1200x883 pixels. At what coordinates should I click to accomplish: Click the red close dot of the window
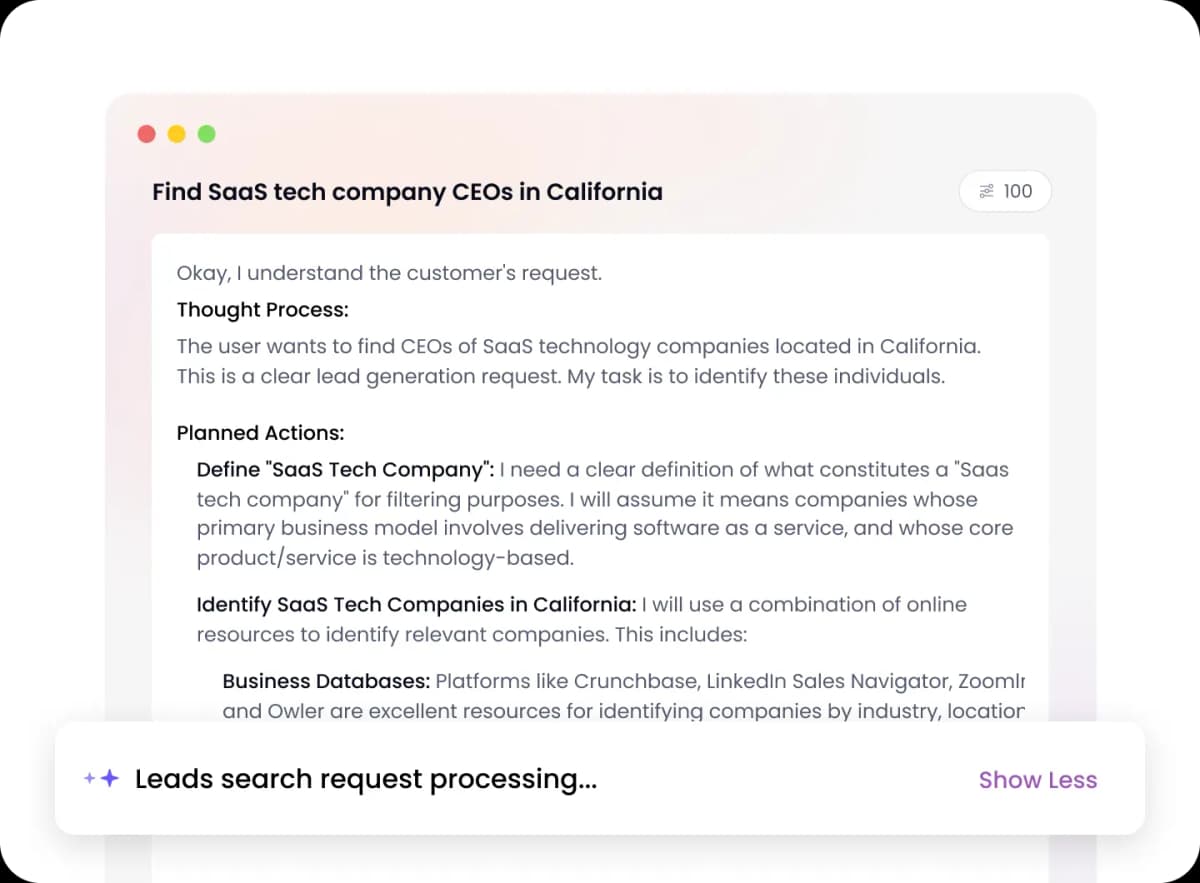point(146,134)
